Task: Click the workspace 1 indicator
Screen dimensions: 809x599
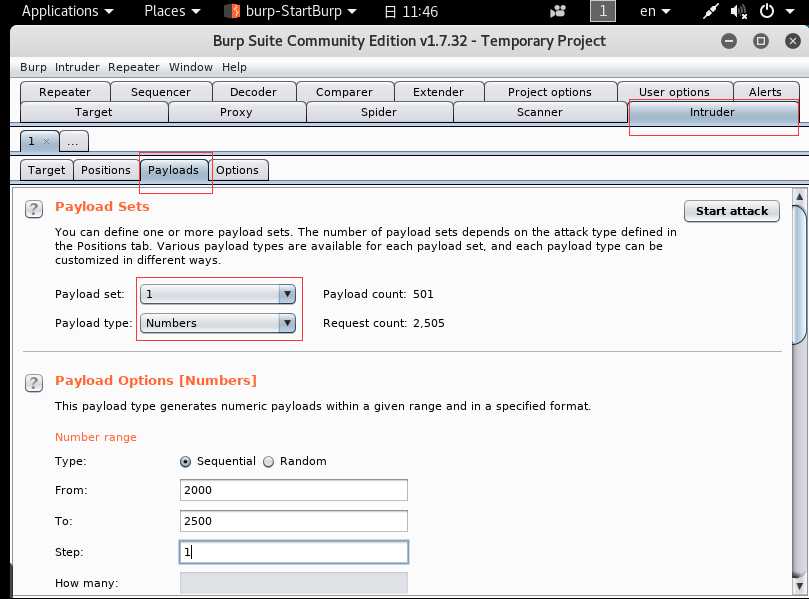Action: tap(603, 11)
